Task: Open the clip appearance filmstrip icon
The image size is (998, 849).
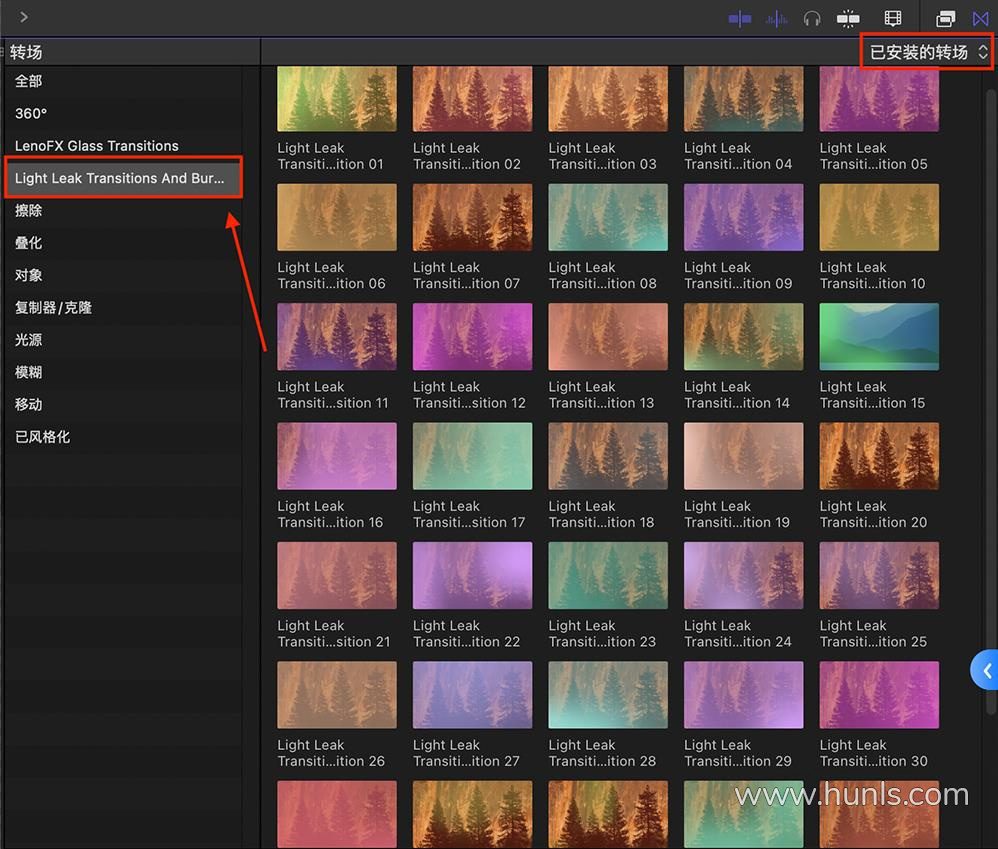Action: [x=893, y=18]
